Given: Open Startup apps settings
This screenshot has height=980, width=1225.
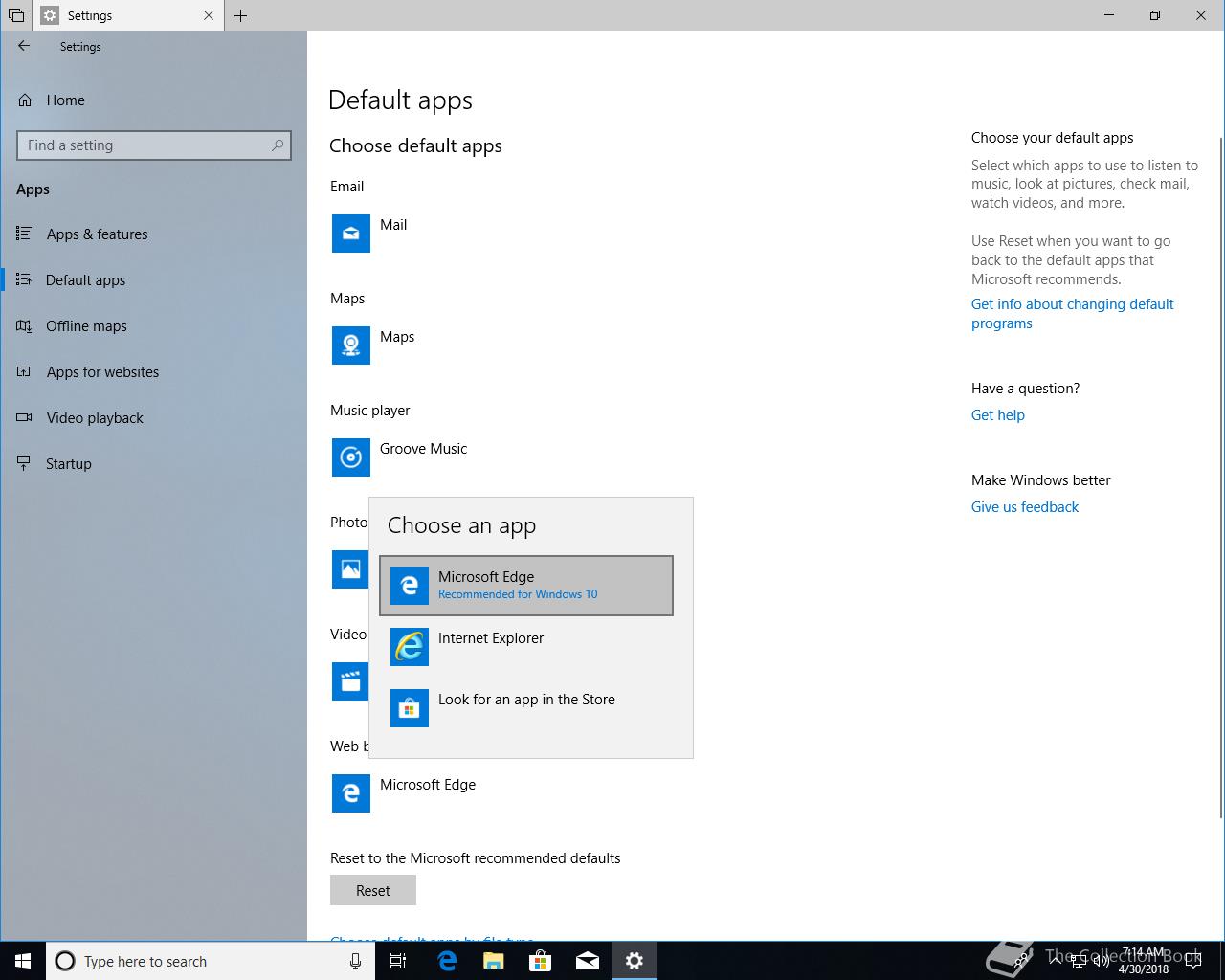Looking at the screenshot, I should click(69, 464).
